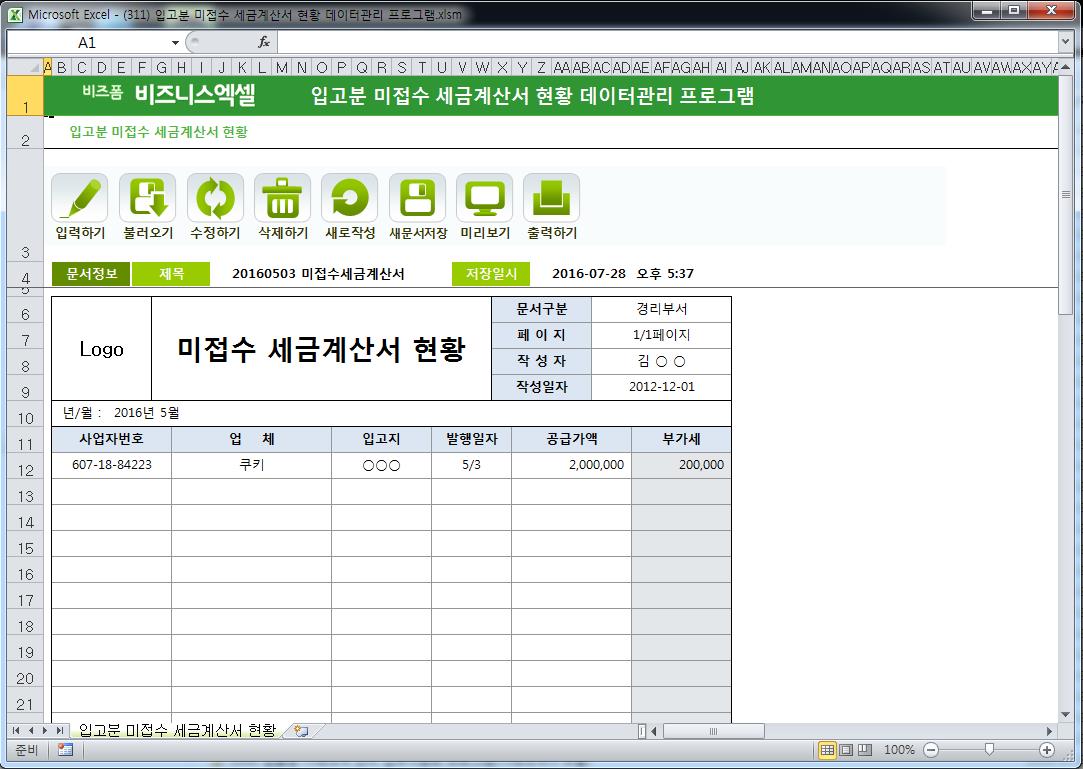
Task: Select the 입고분 미접수 세금계산서 현황 sheet tab
Action: (176, 731)
